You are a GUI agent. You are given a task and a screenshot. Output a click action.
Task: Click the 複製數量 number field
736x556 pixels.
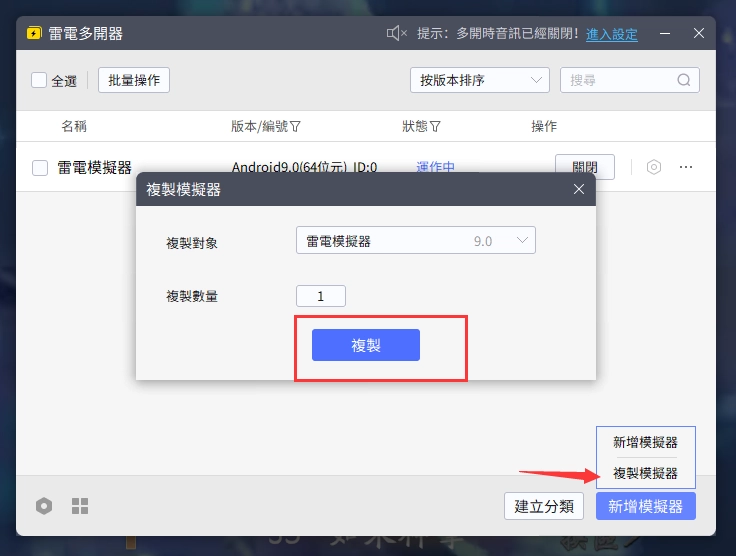tap(321, 296)
